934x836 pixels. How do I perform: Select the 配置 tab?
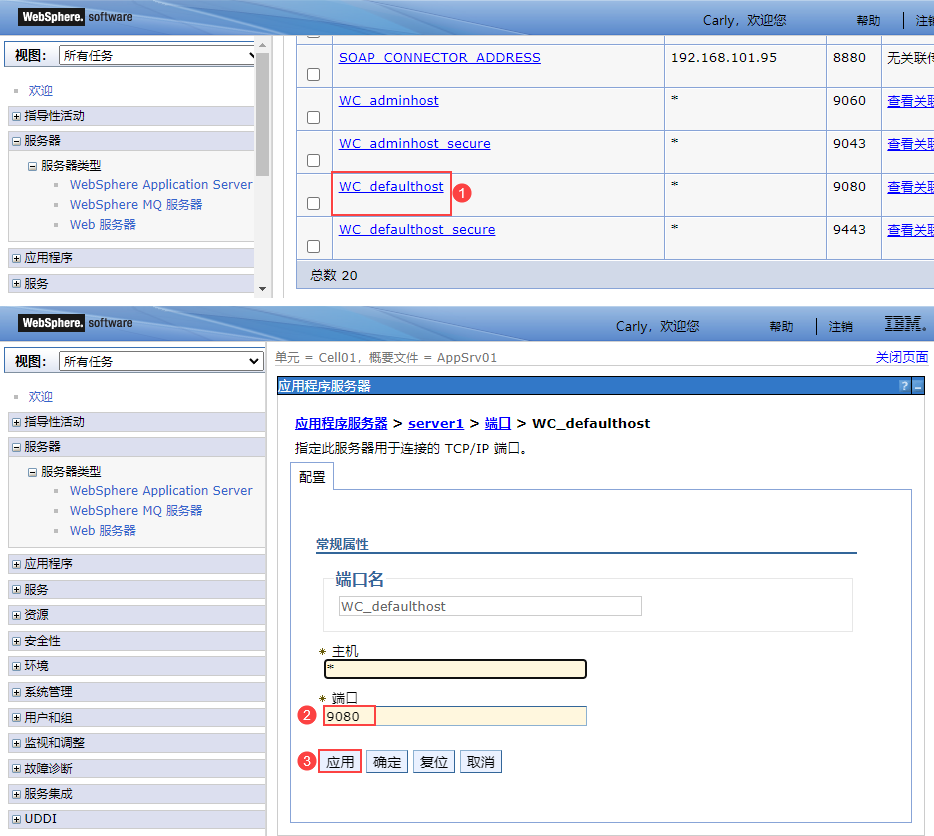(312, 477)
